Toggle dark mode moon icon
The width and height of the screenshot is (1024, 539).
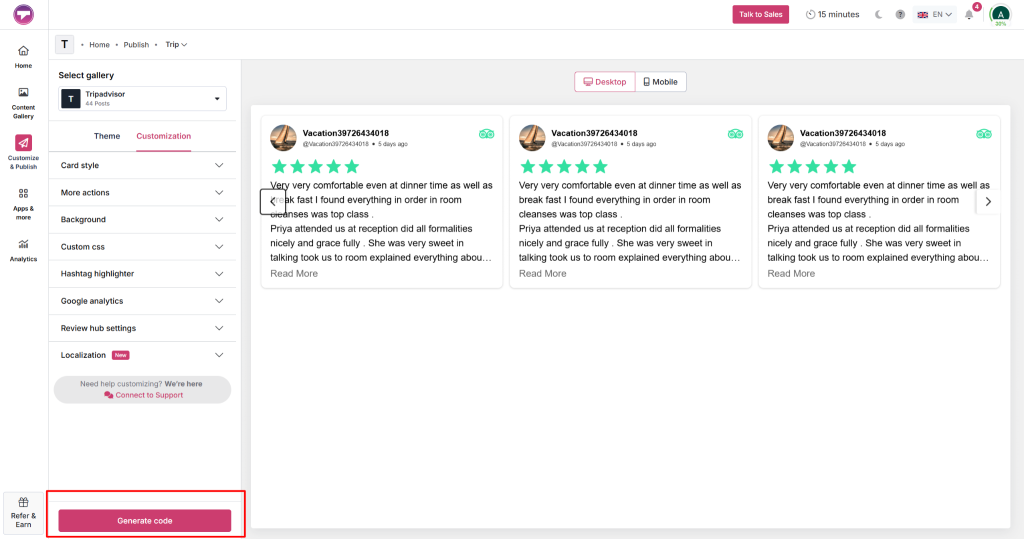pyautogui.click(x=878, y=14)
